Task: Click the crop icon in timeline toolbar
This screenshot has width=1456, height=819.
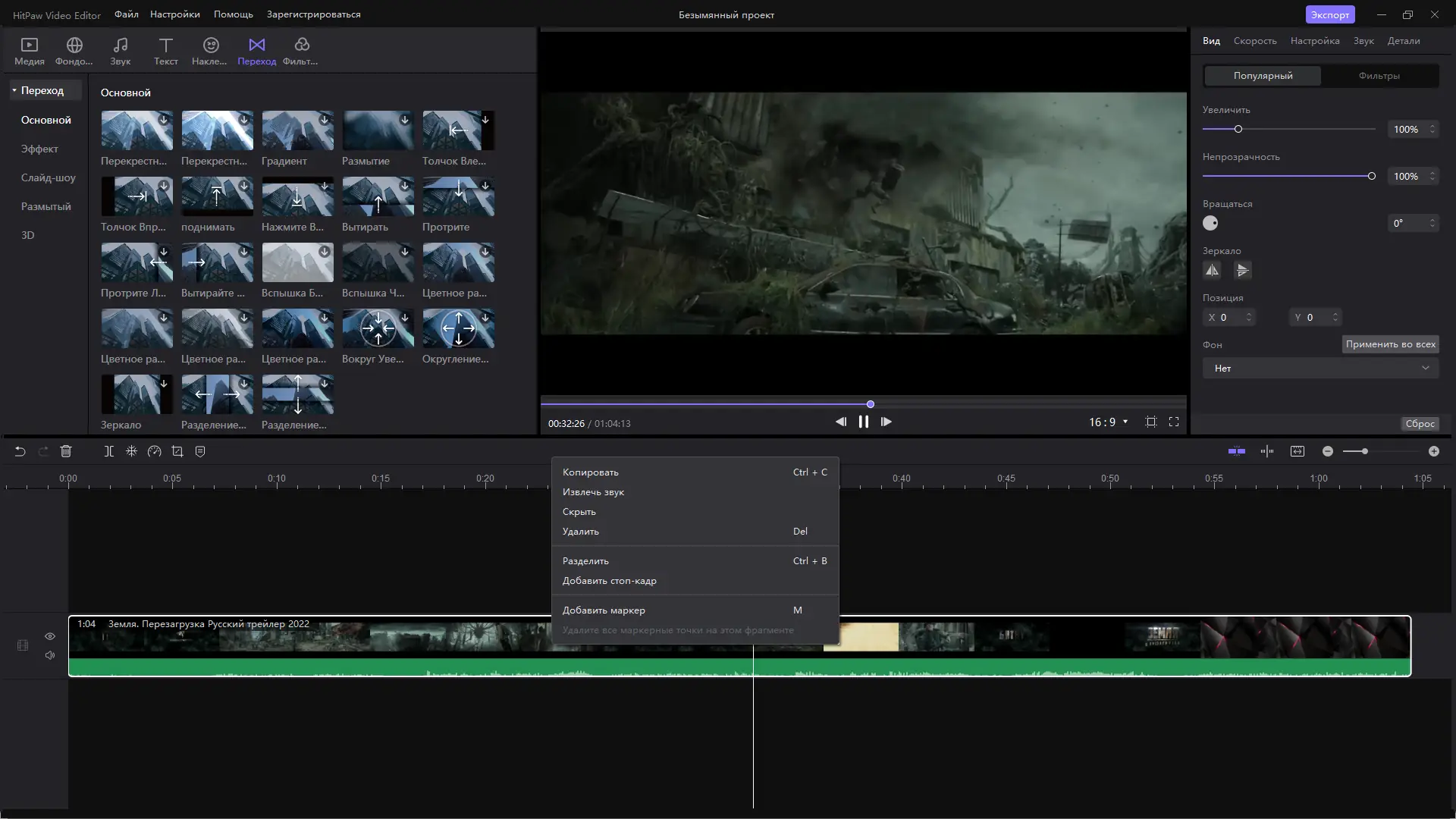Action: (177, 451)
